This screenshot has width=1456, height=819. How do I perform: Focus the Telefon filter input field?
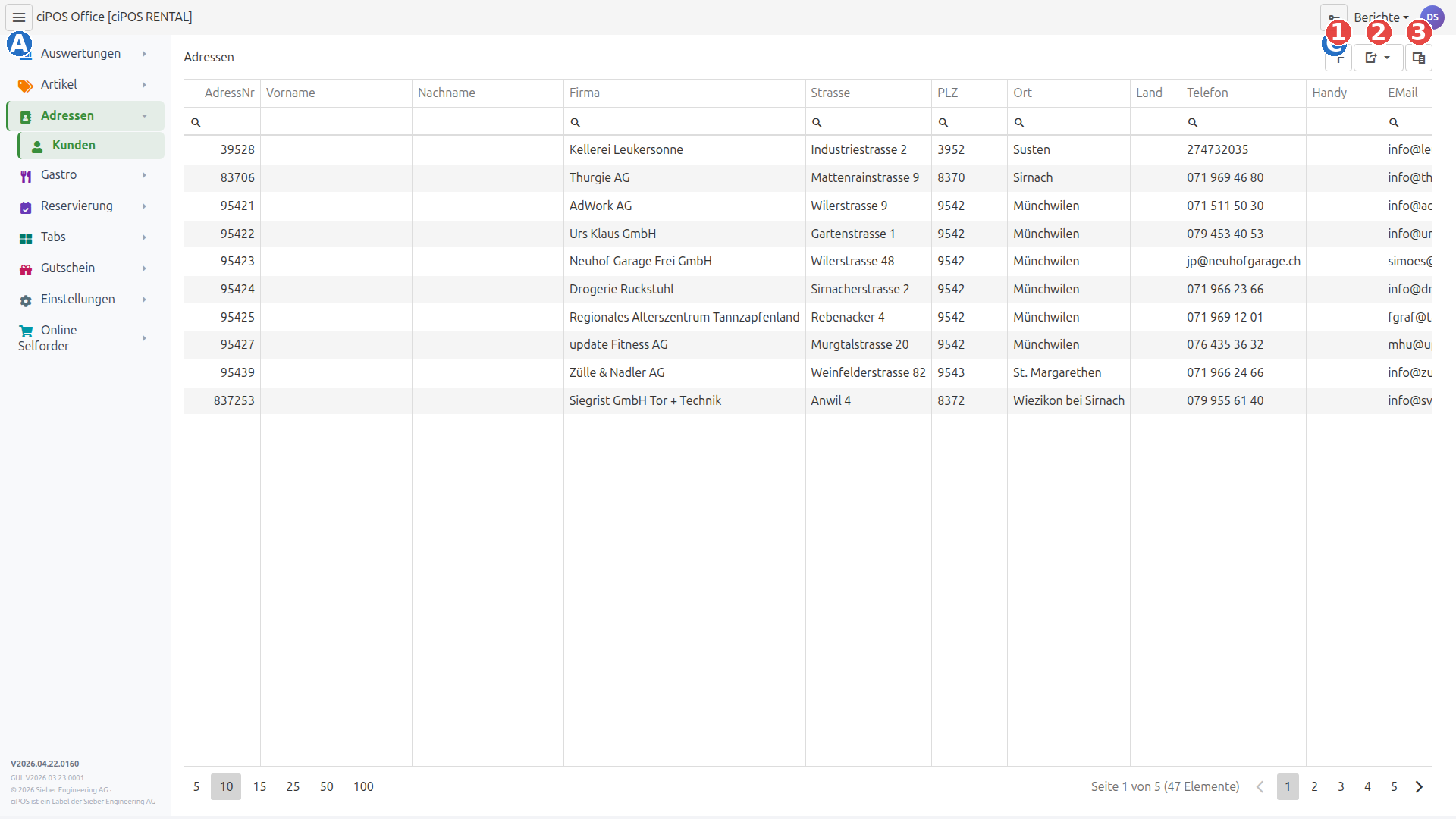(x=1244, y=122)
